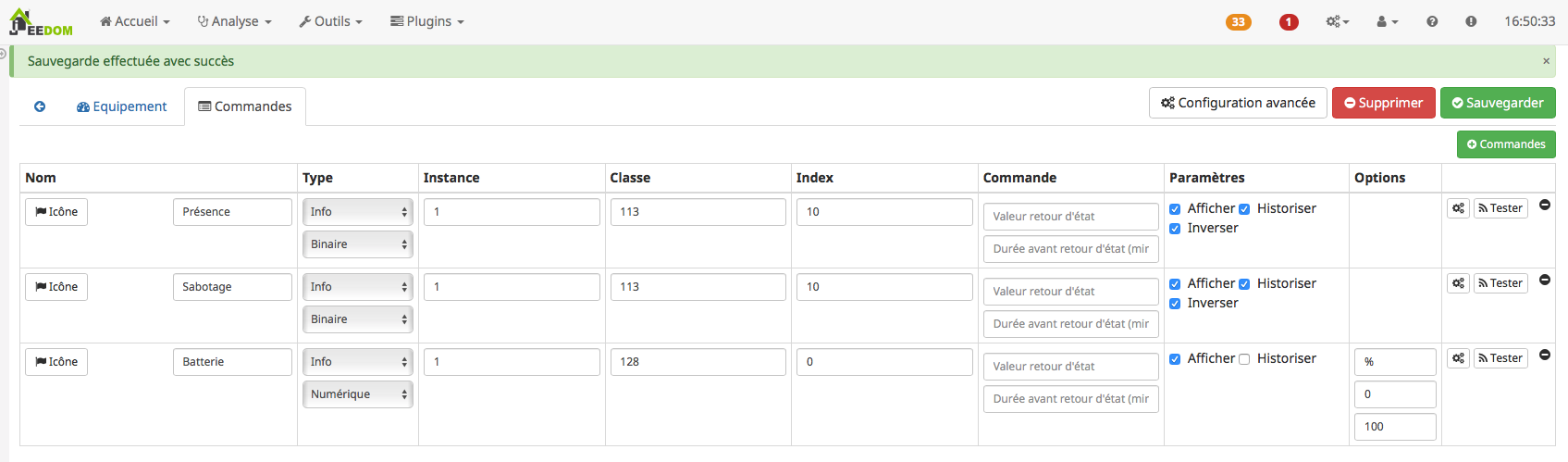
Task: Open the Numérique subtype dropdown for Batterie
Action: [x=357, y=394]
